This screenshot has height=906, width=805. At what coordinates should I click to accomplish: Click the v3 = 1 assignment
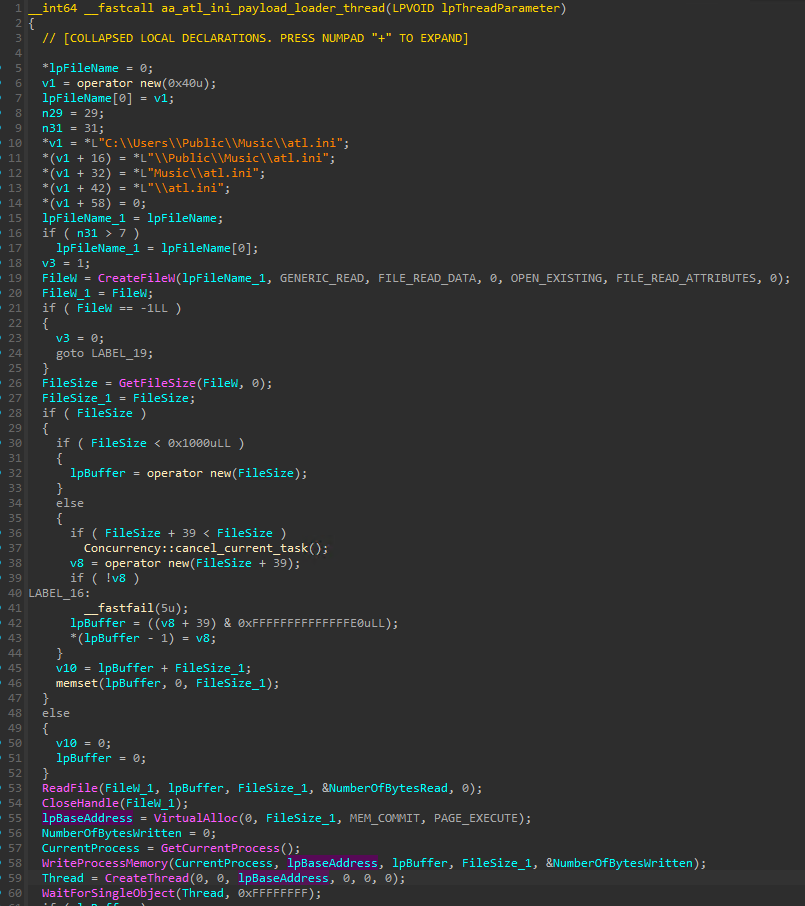[66, 263]
